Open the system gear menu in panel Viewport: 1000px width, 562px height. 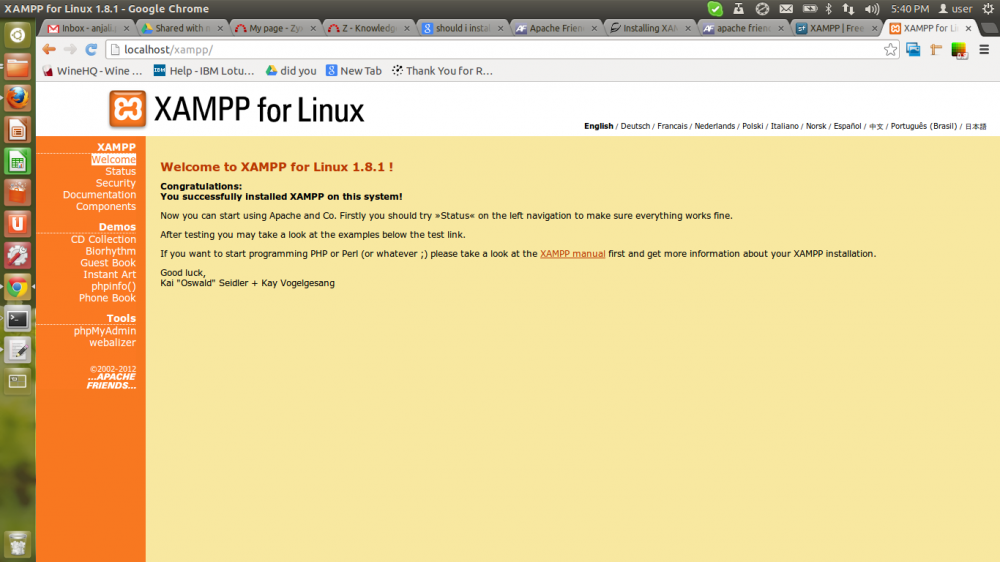[x=989, y=9]
